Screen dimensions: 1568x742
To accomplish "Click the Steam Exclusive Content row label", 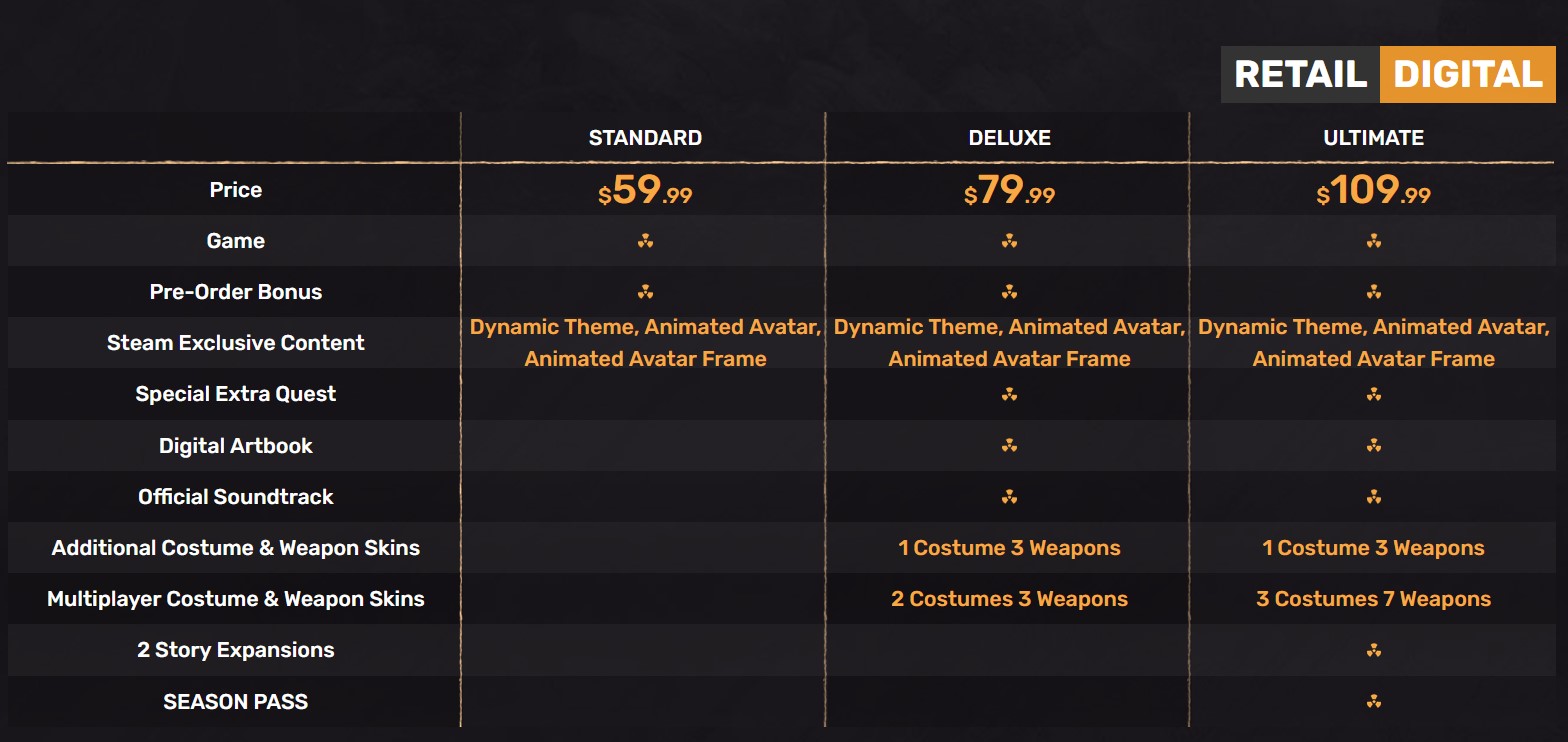I will pyautogui.click(x=236, y=343).
